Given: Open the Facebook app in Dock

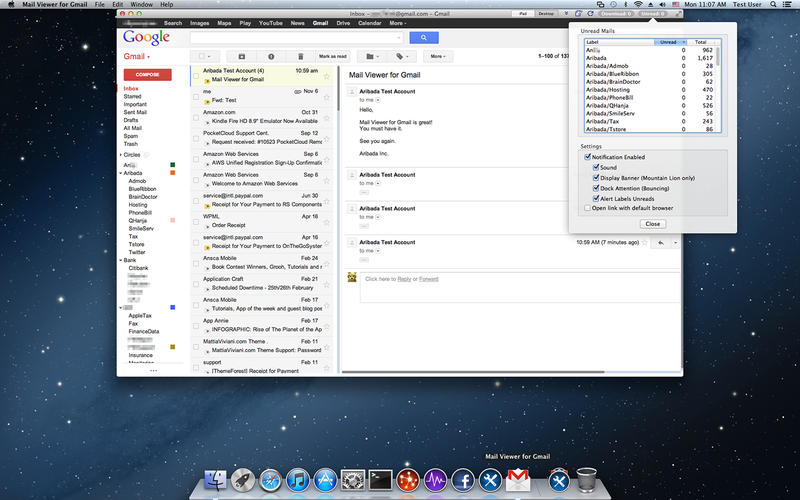Looking at the screenshot, I should click(463, 480).
